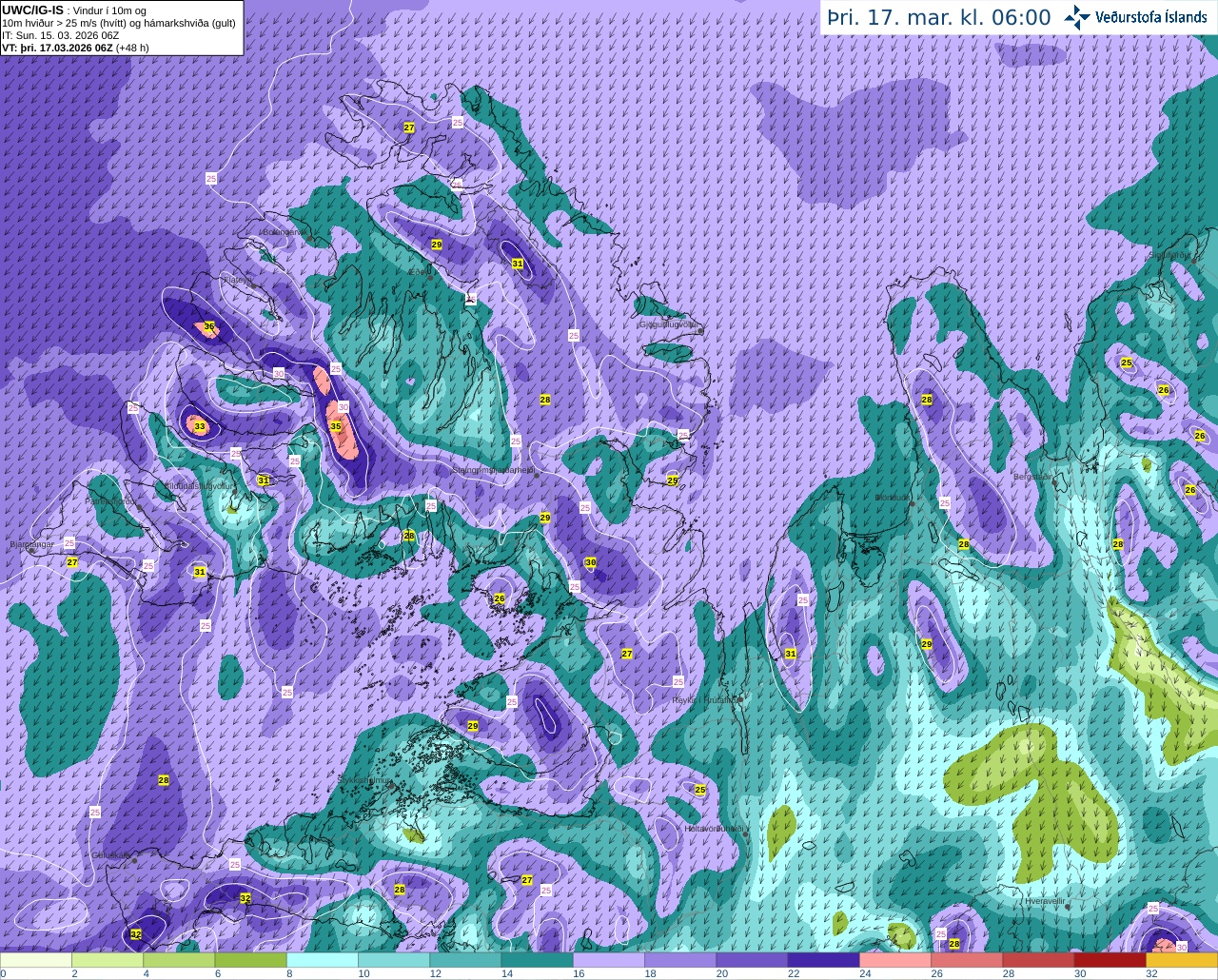Pick the pale cyan 8–10 legend swatch
The image size is (1218, 980).
pyautogui.click(x=323, y=960)
